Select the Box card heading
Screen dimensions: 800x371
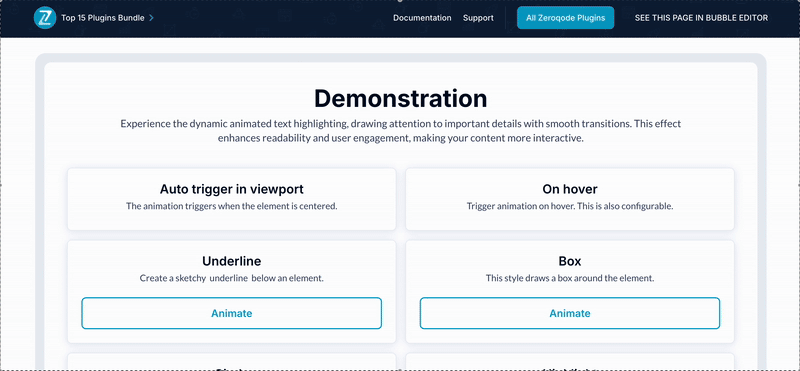570,261
